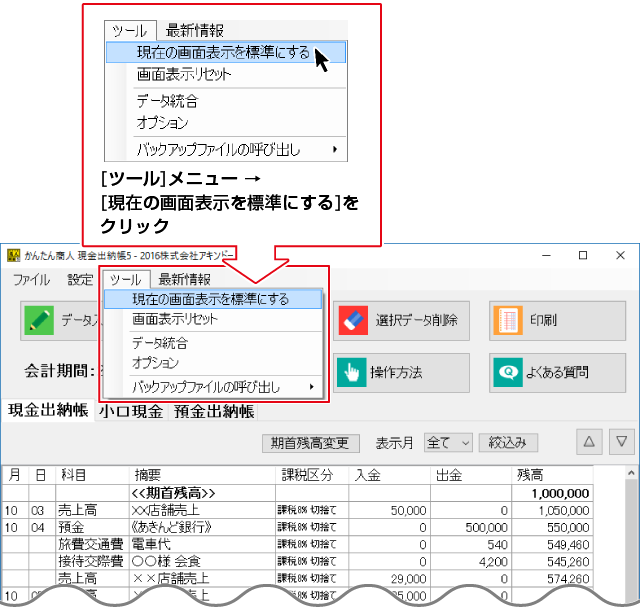Open the ファイル menu

pyautogui.click(x=32, y=280)
